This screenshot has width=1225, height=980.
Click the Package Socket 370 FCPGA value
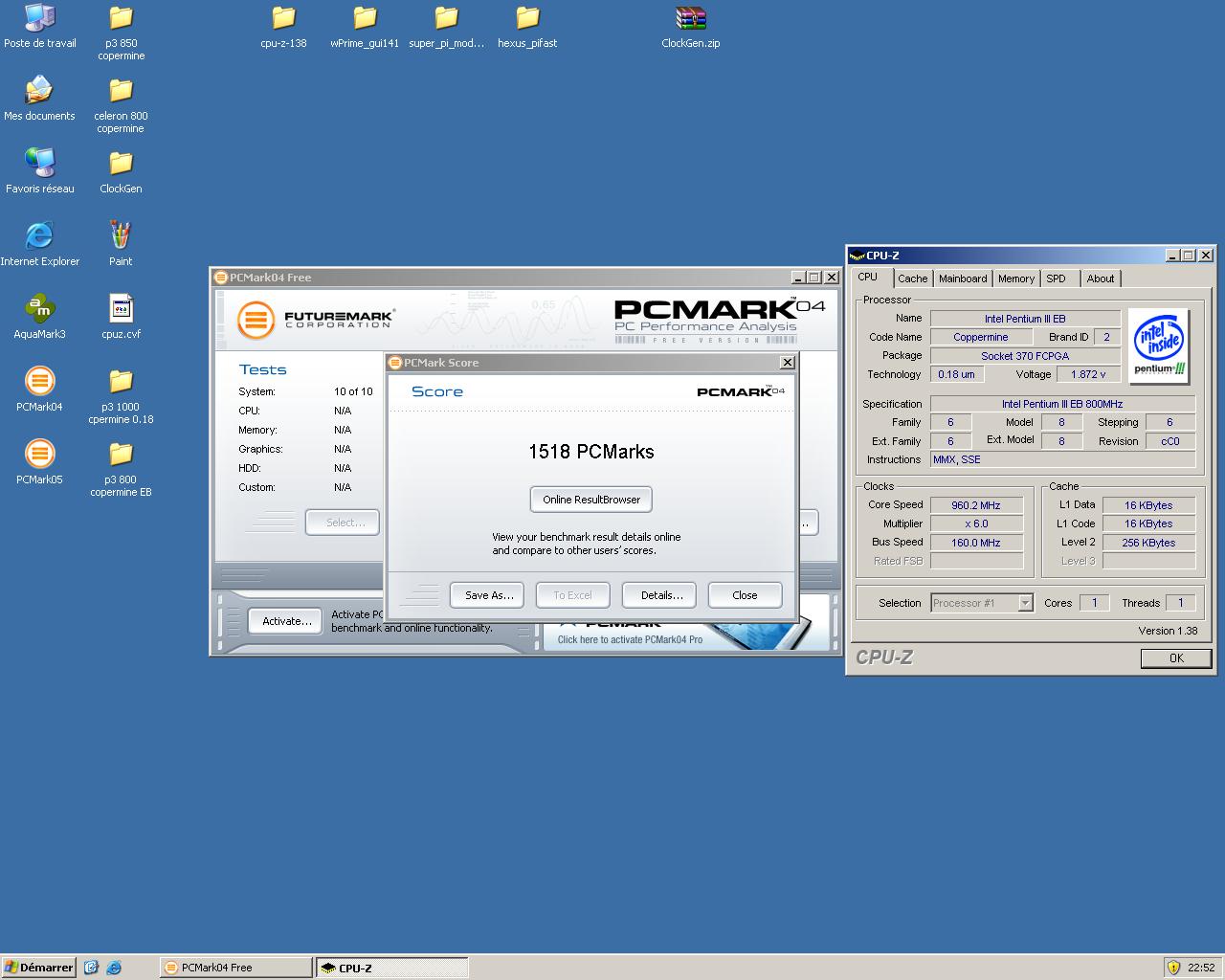click(1024, 356)
